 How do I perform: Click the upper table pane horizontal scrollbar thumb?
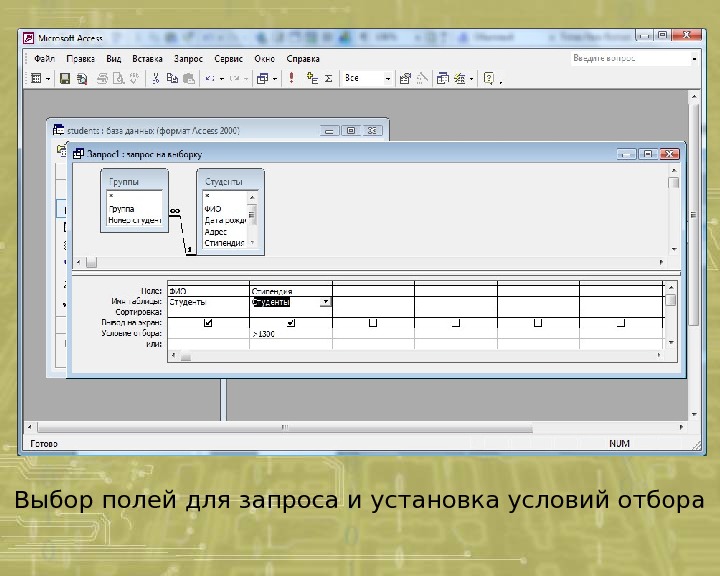click(x=92, y=262)
